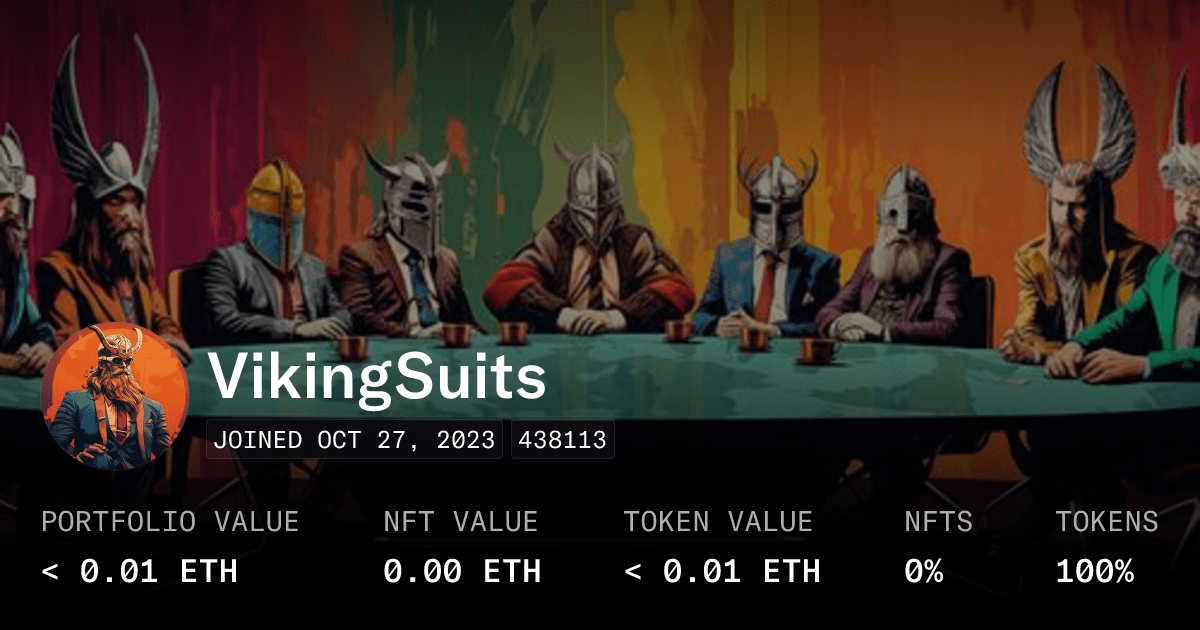The height and width of the screenshot is (630, 1200).
Task: Select the NFT VALUE label
Action: click(461, 521)
